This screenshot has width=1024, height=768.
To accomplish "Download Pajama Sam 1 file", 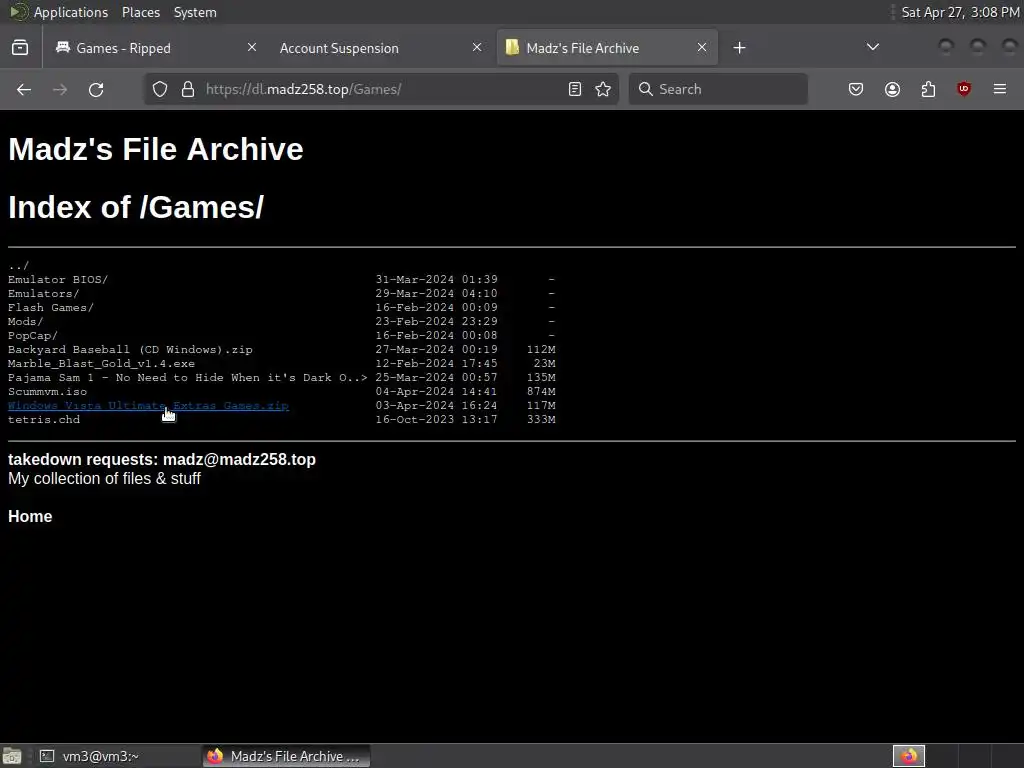I will click(187, 377).
